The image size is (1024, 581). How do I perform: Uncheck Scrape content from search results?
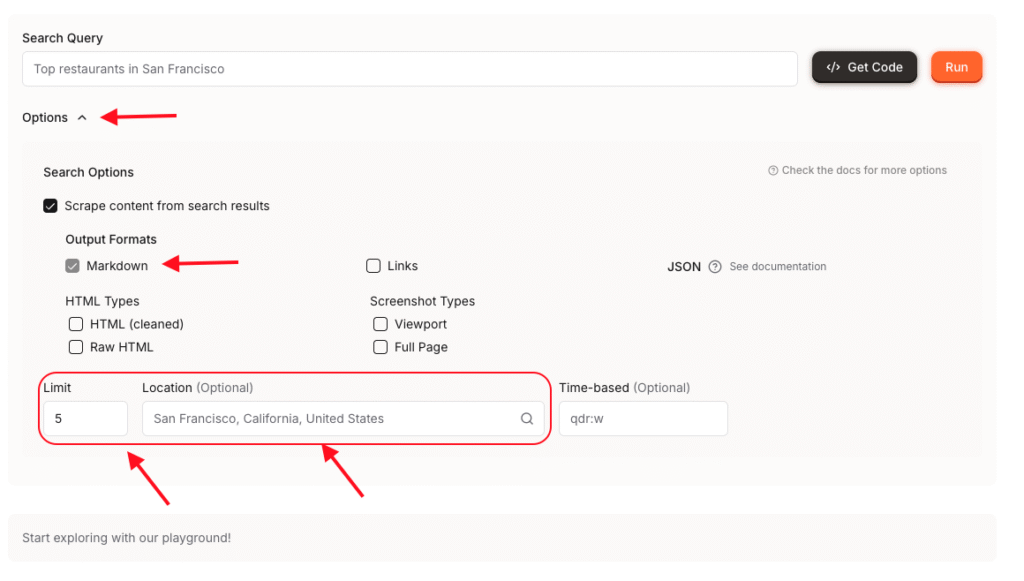click(50, 206)
